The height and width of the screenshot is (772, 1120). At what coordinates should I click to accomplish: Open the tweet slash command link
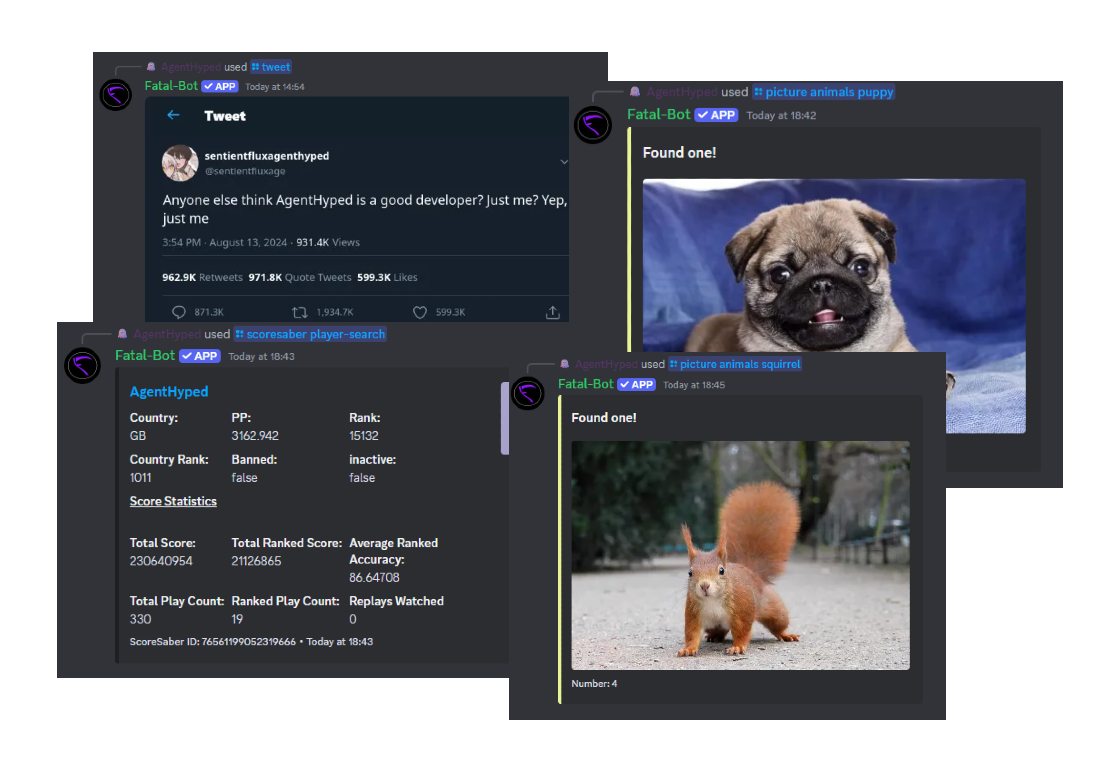tap(271, 66)
